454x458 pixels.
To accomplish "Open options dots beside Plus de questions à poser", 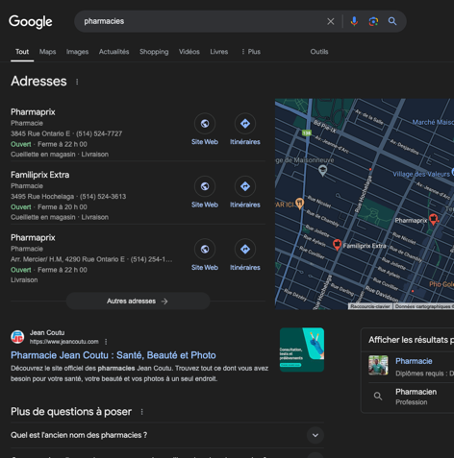I will (142, 412).
